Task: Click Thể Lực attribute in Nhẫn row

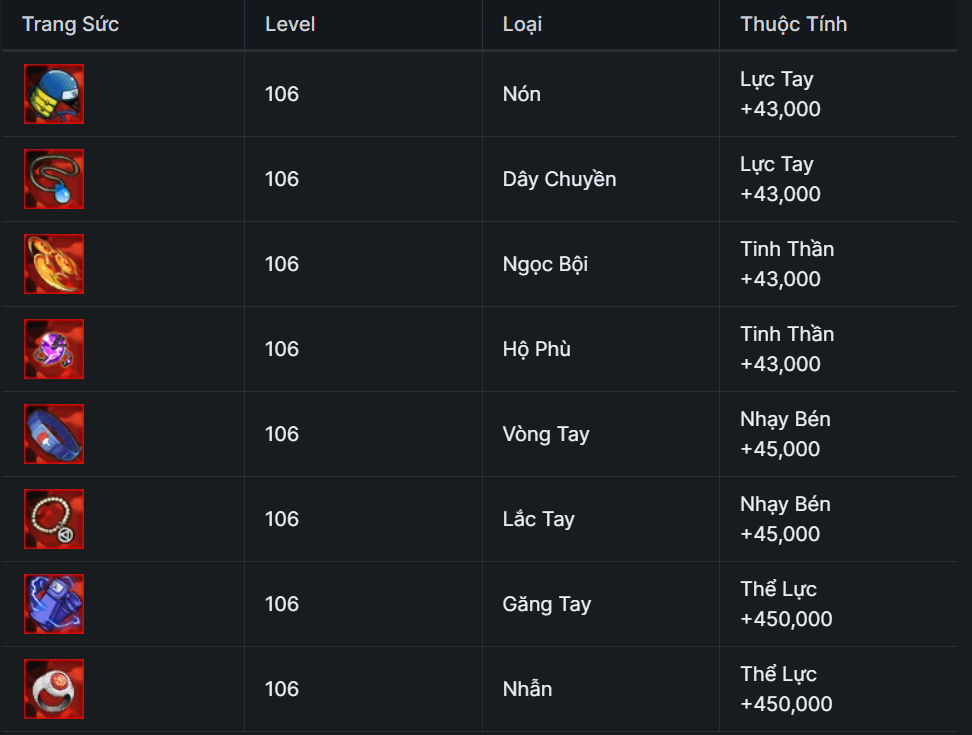Action: (x=778, y=674)
